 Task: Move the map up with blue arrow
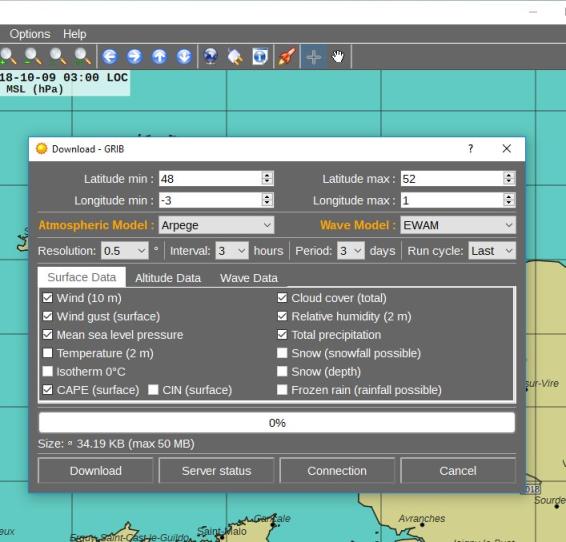tap(160, 57)
